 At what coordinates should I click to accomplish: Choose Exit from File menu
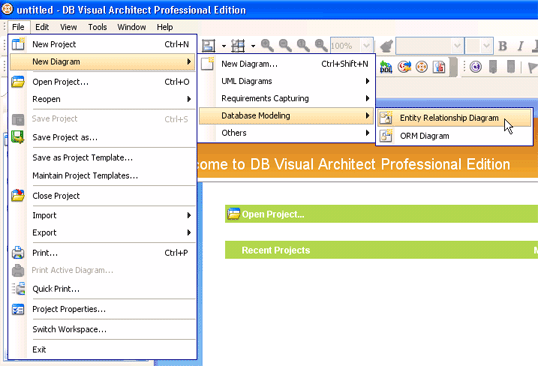pyautogui.click(x=102, y=350)
